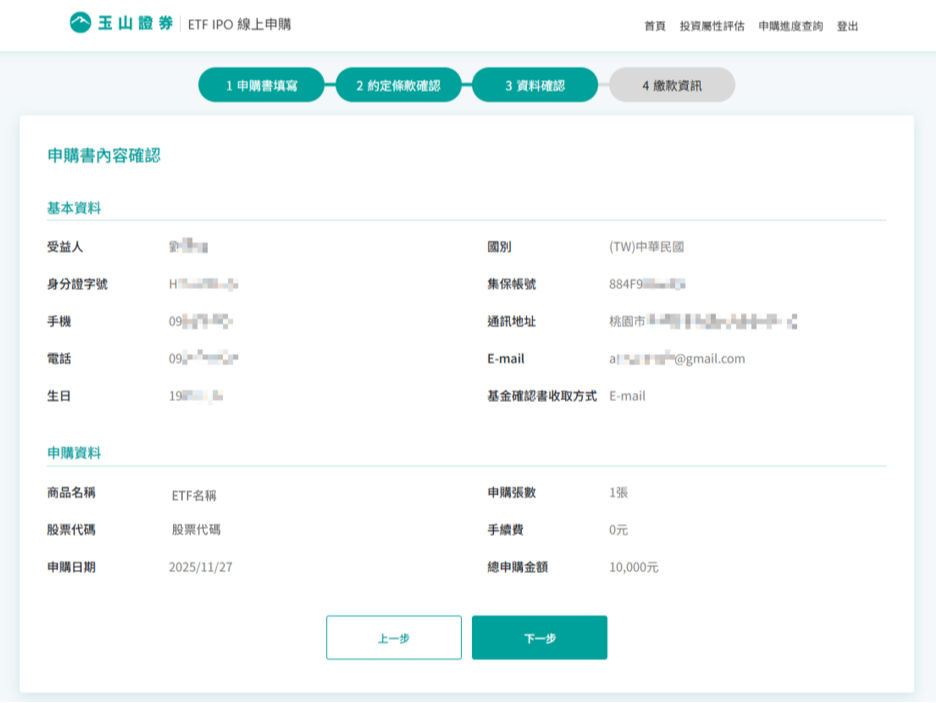Click the 集保帳號 value starting with 884F9

[647, 284]
